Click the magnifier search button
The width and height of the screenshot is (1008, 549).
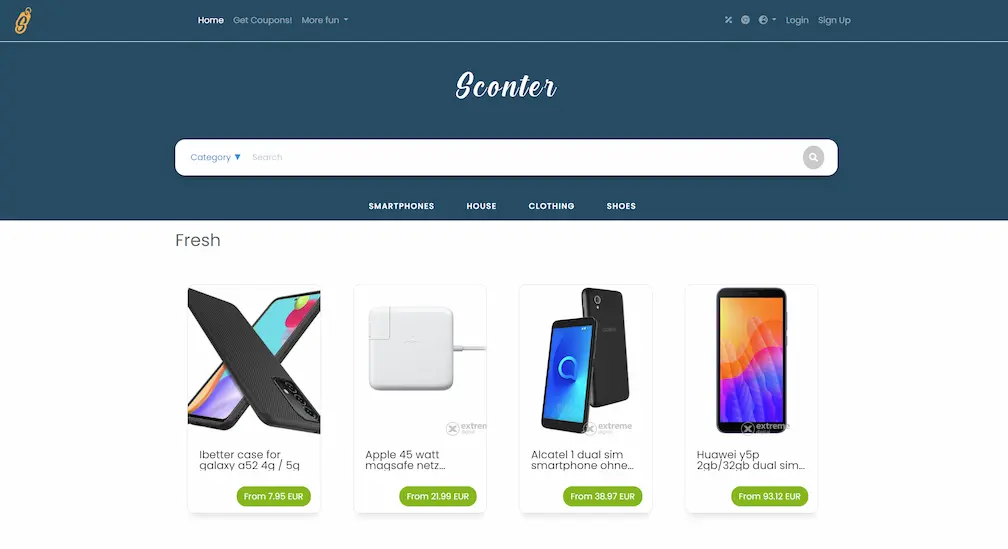813,158
